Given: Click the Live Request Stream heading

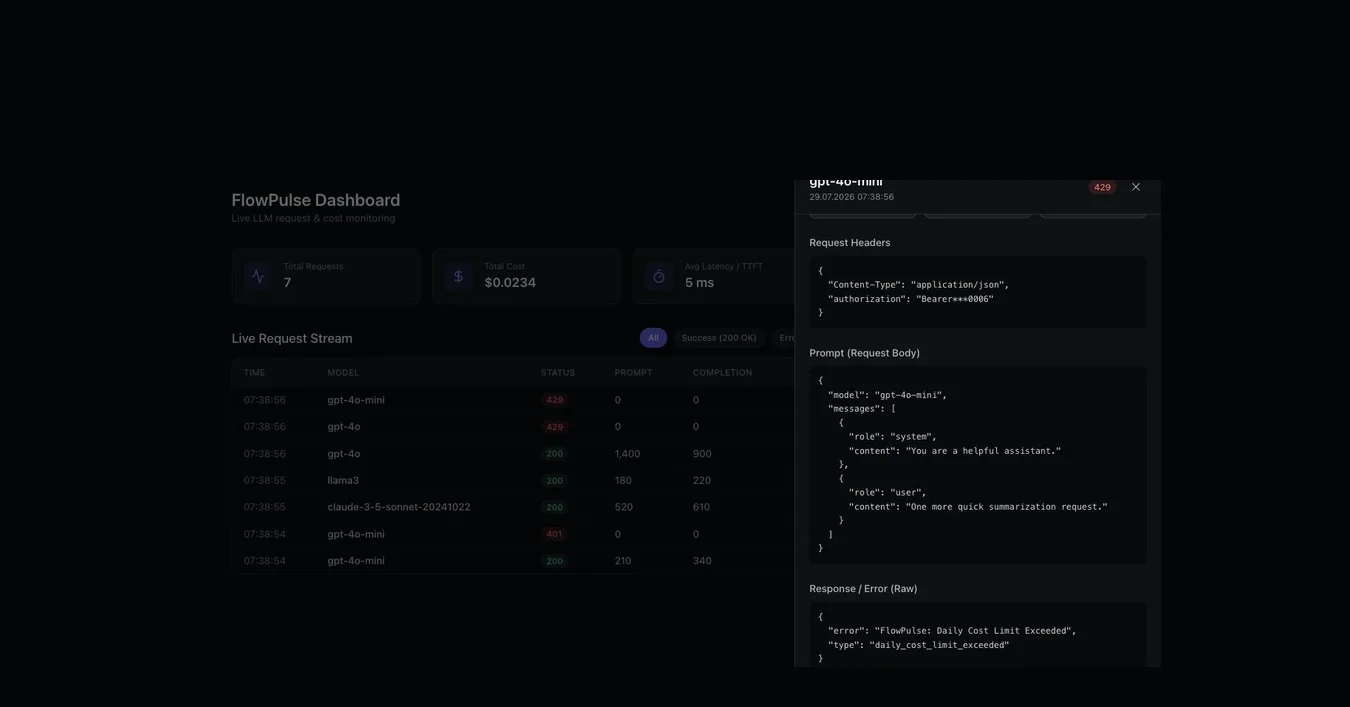Looking at the screenshot, I should tap(292, 339).
